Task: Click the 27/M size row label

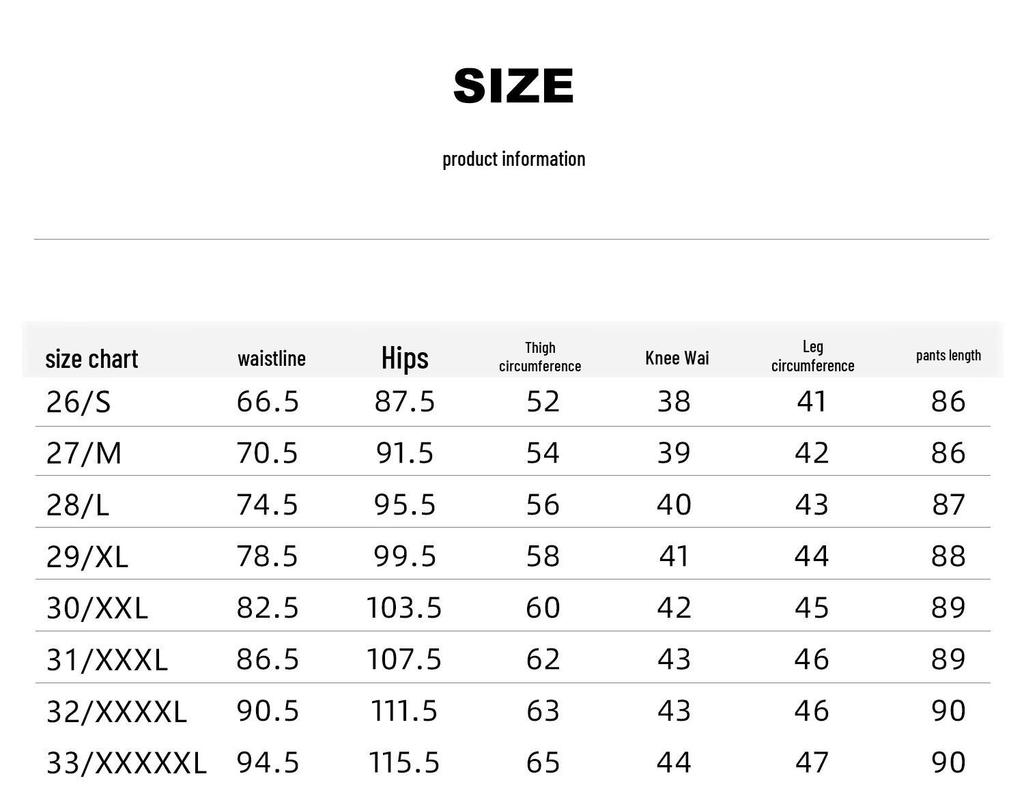Action: click(x=84, y=453)
